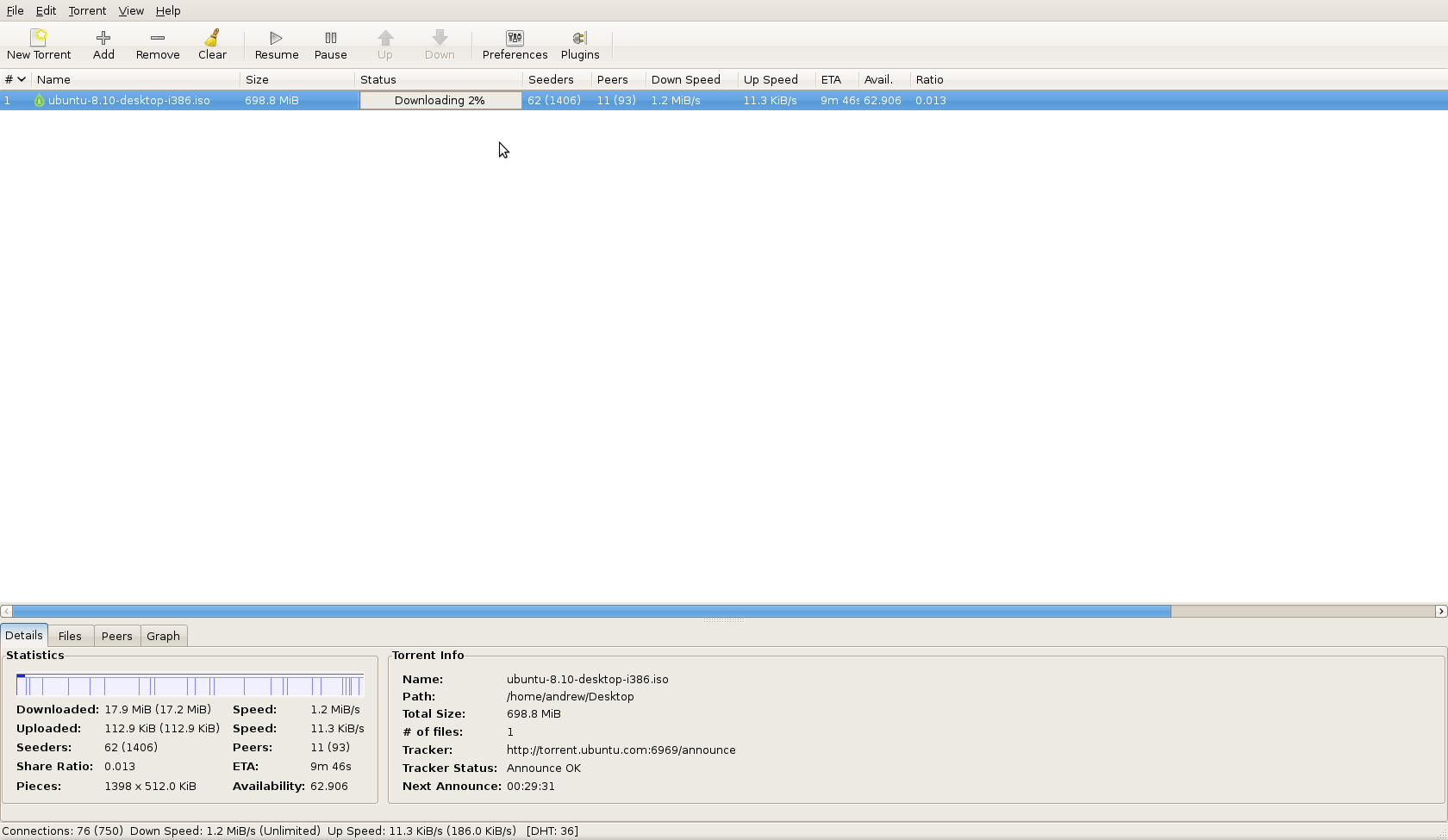This screenshot has width=1448, height=840.
Task: Switch to the Graph tab
Action: 163,636
